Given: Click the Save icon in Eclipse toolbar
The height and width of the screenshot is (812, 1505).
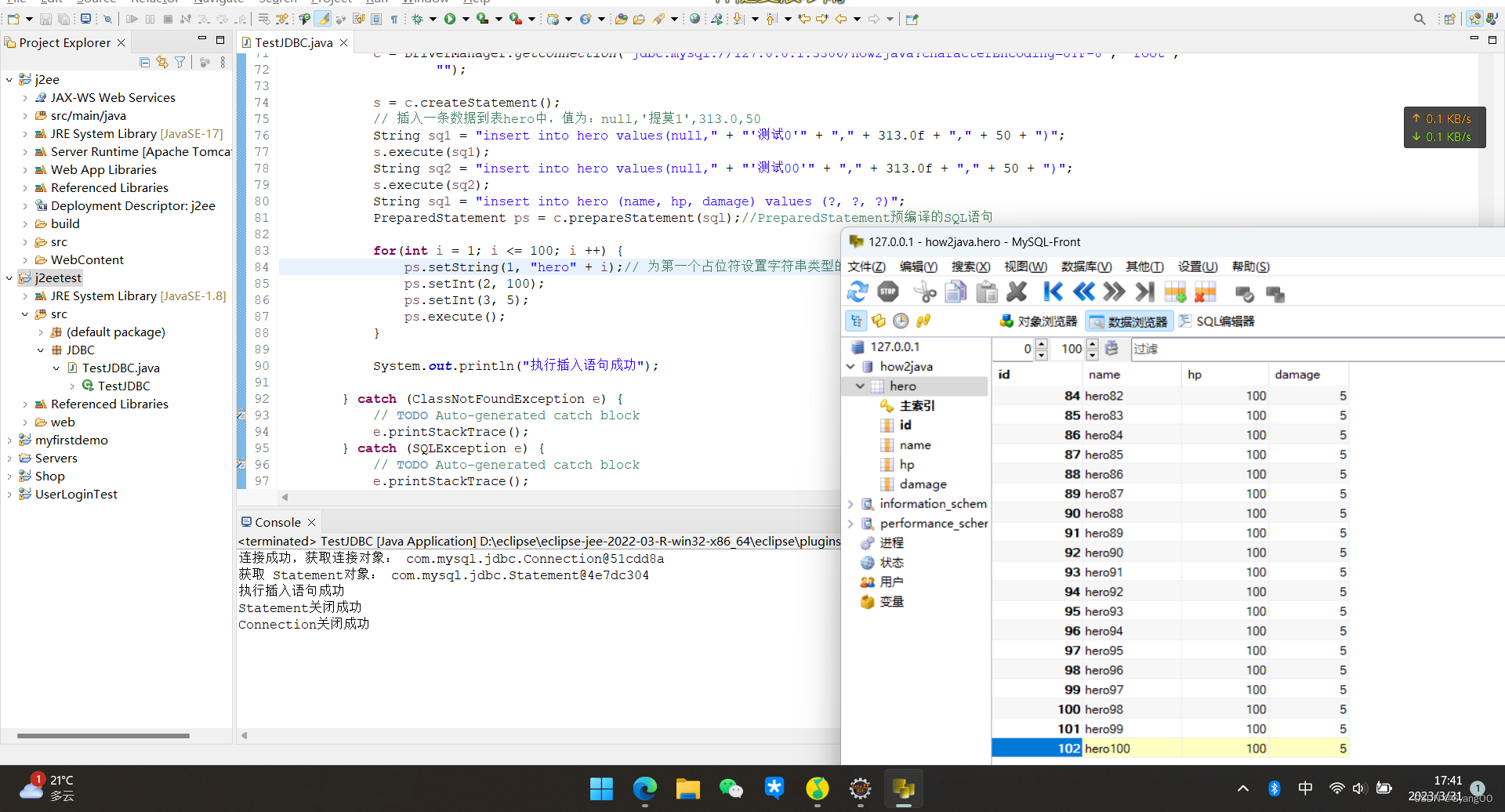Looking at the screenshot, I should click(x=45, y=19).
